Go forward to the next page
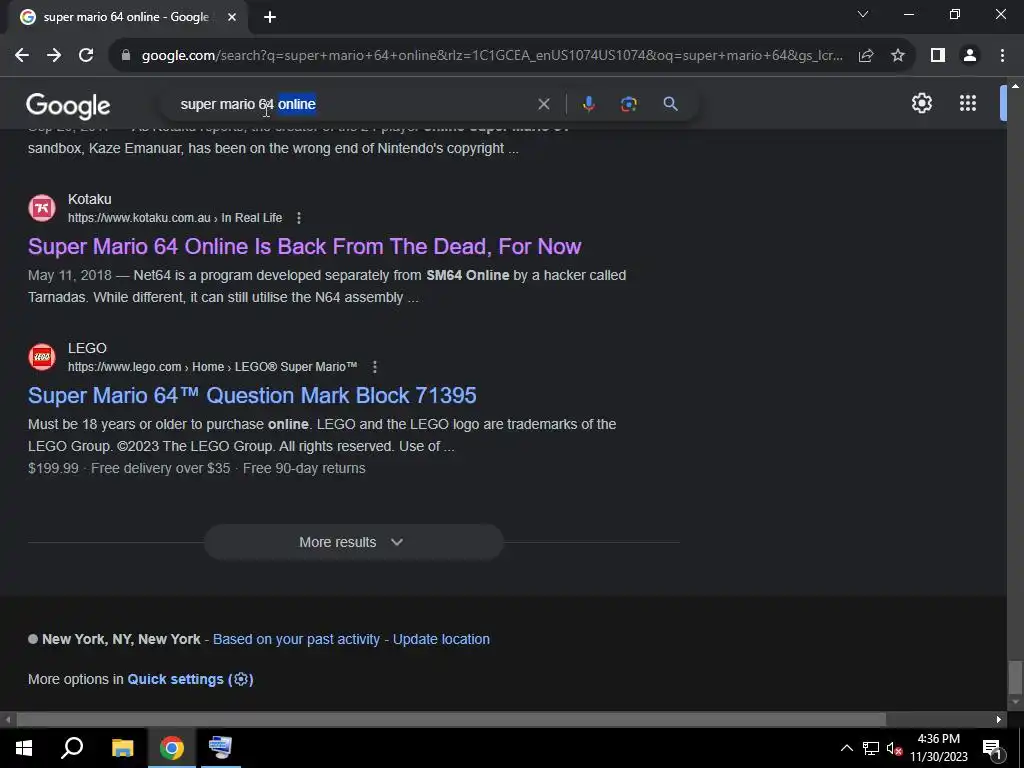The height and width of the screenshot is (768, 1024). point(54,56)
